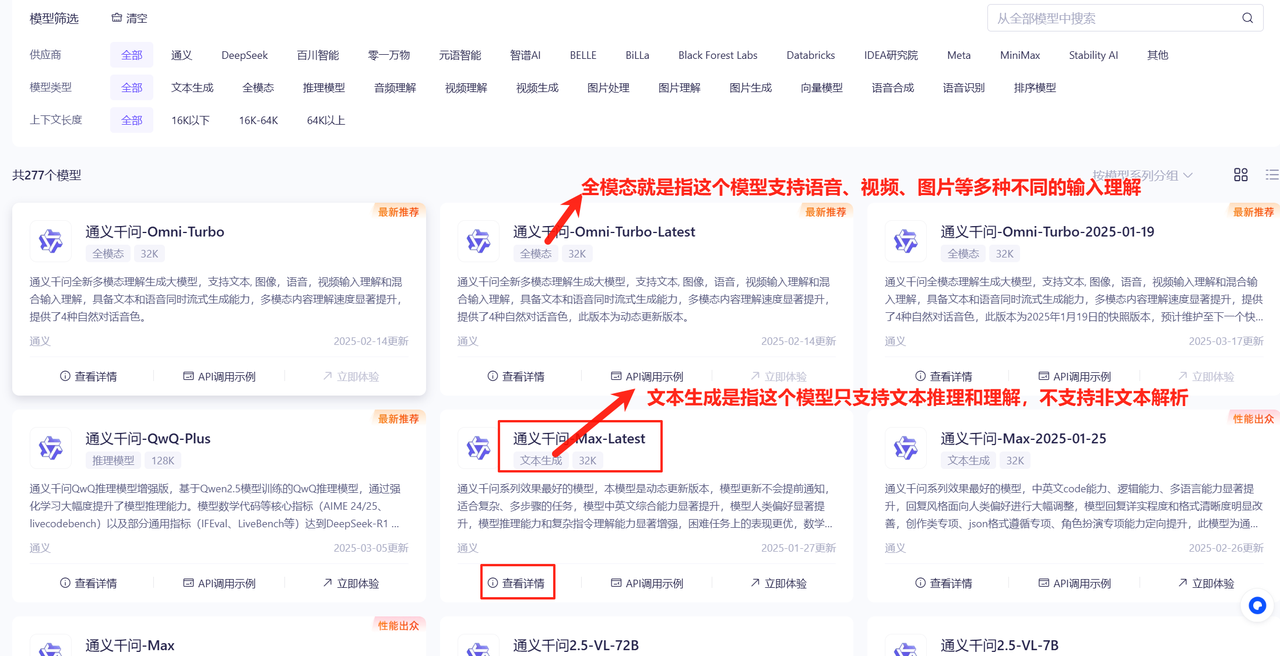Filter context length 16K-64K
This screenshot has width=1280, height=656.
point(258,120)
